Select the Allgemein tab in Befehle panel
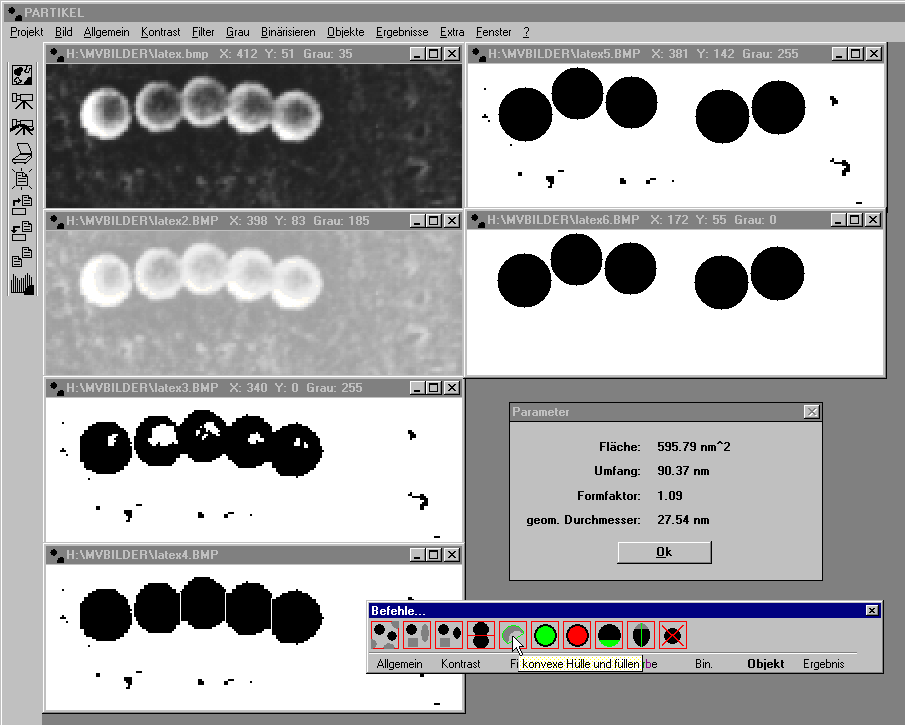Image resolution: width=905 pixels, height=725 pixels. (399, 664)
